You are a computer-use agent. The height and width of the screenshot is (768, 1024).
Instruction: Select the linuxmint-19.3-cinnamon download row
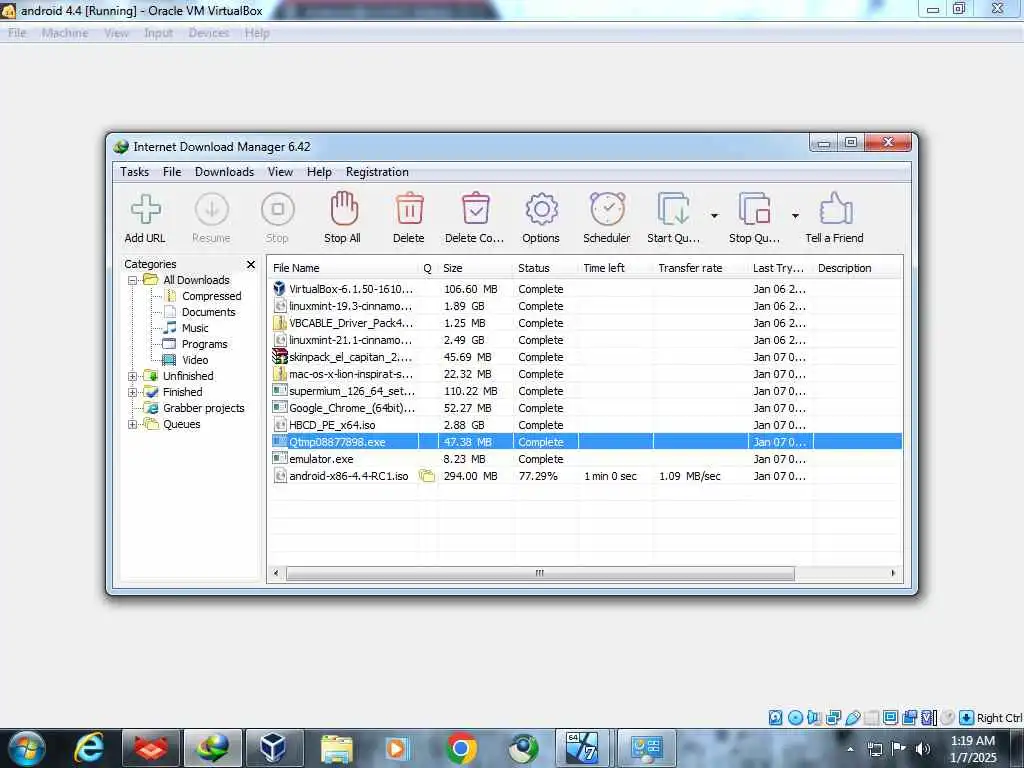(586, 306)
